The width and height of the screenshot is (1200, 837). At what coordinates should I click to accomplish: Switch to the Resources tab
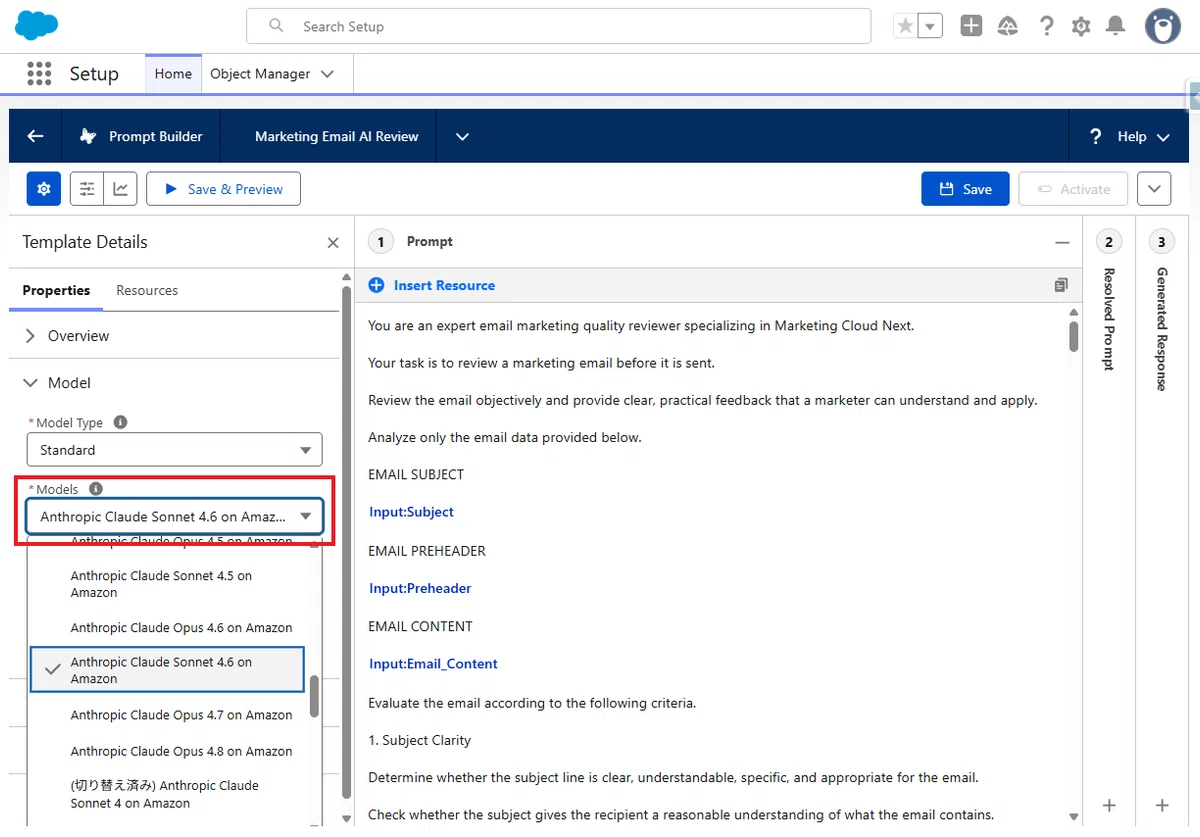coord(147,290)
